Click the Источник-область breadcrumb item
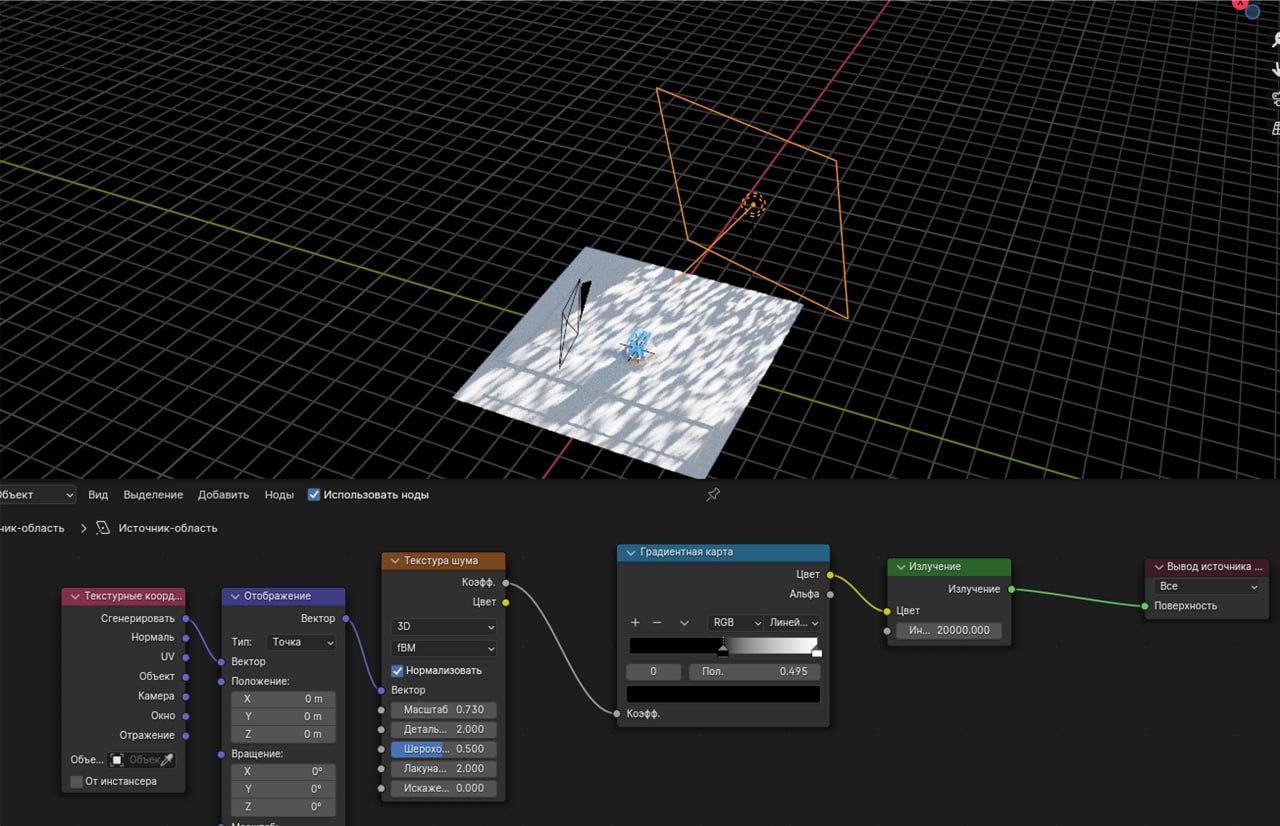The height and width of the screenshot is (826, 1280). [167, 528]
